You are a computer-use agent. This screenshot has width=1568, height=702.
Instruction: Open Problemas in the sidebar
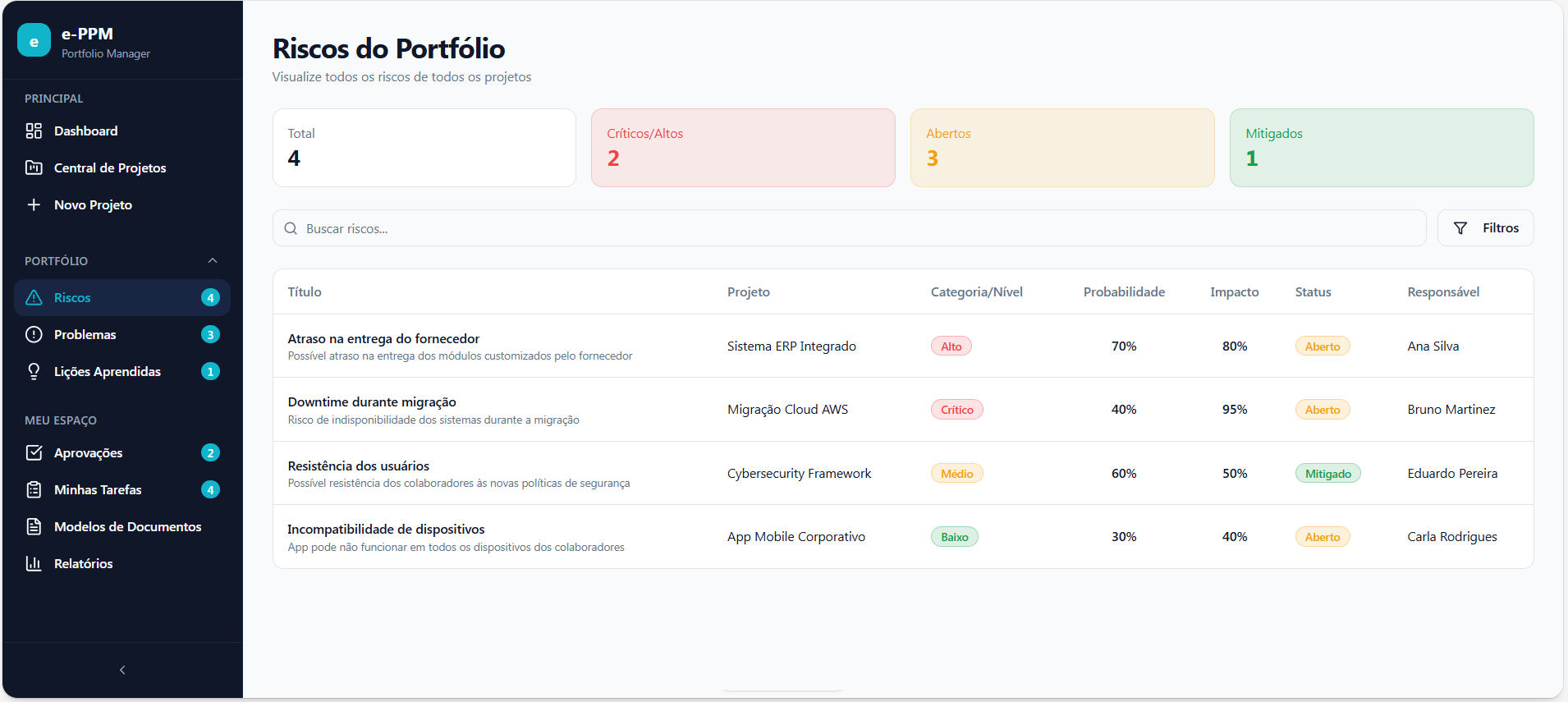(x=122, y=334)
